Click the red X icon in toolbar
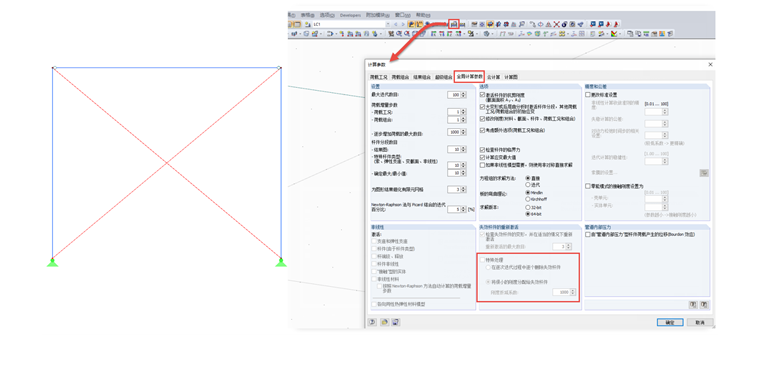 coord(557,24)
